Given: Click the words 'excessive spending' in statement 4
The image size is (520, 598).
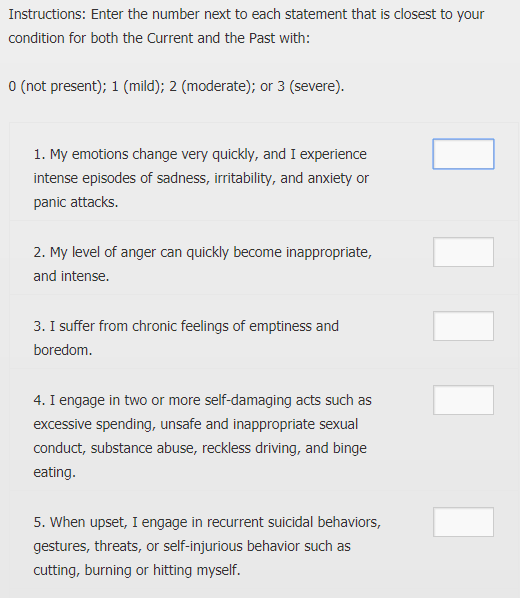Looking at the screenshot, I should click(95, 424).
